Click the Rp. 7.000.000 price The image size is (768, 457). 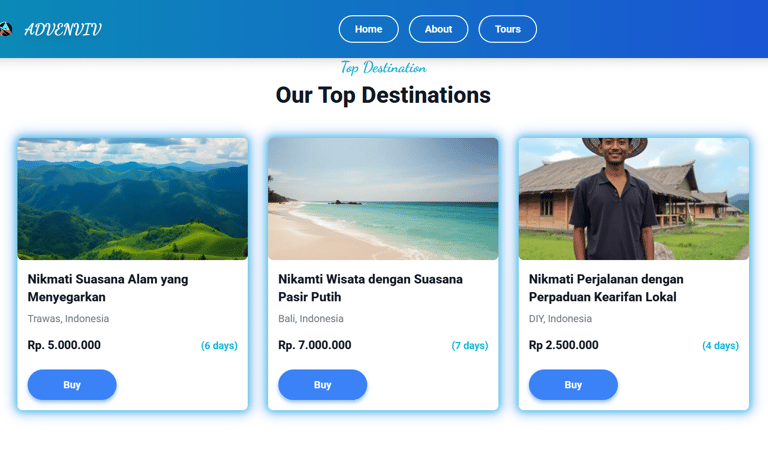pos(315,345)
